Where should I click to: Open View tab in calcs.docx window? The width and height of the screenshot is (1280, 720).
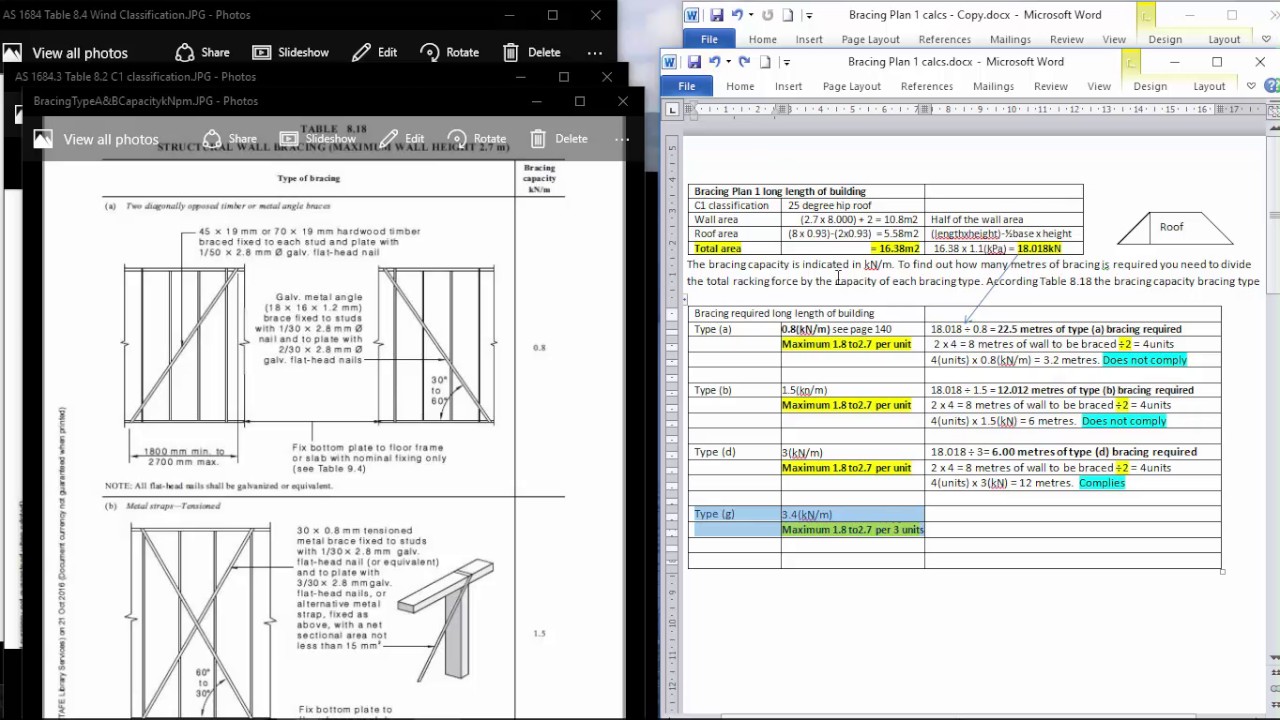click(1099, 86)
